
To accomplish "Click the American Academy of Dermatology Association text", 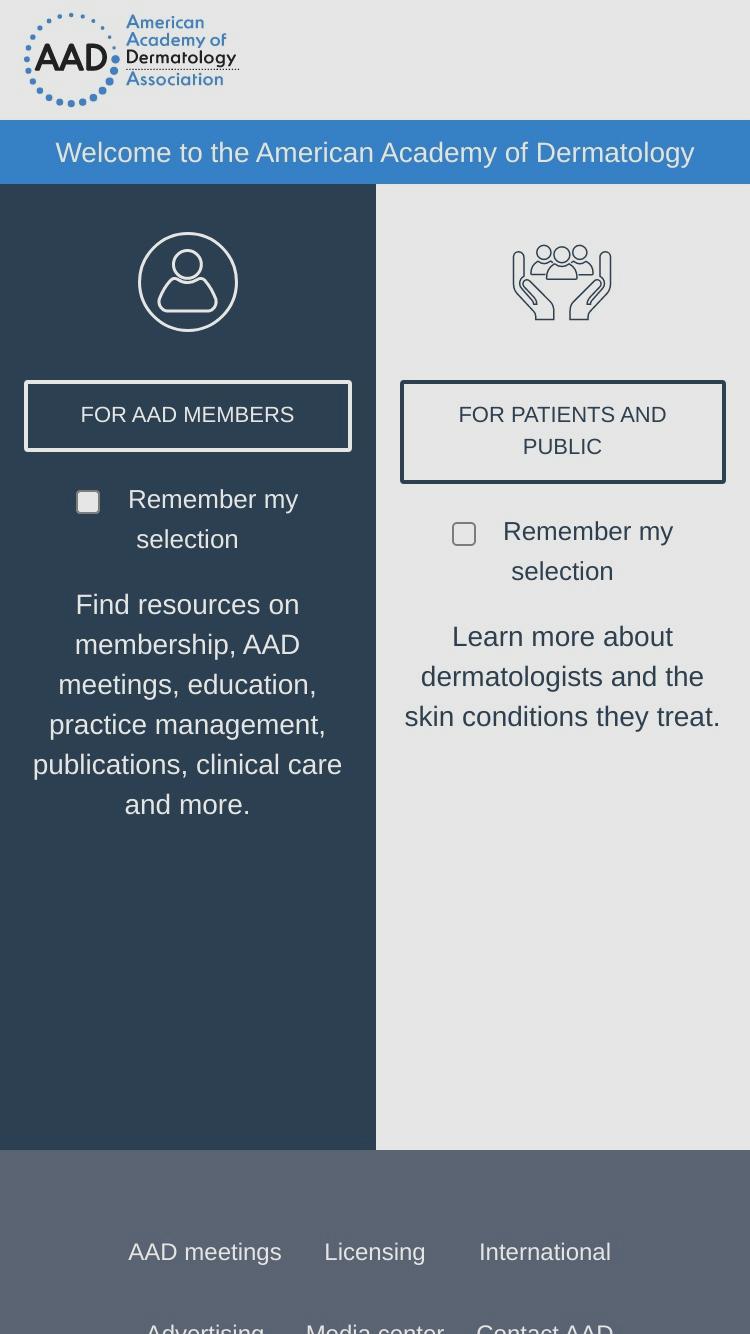I will point(181,50).
